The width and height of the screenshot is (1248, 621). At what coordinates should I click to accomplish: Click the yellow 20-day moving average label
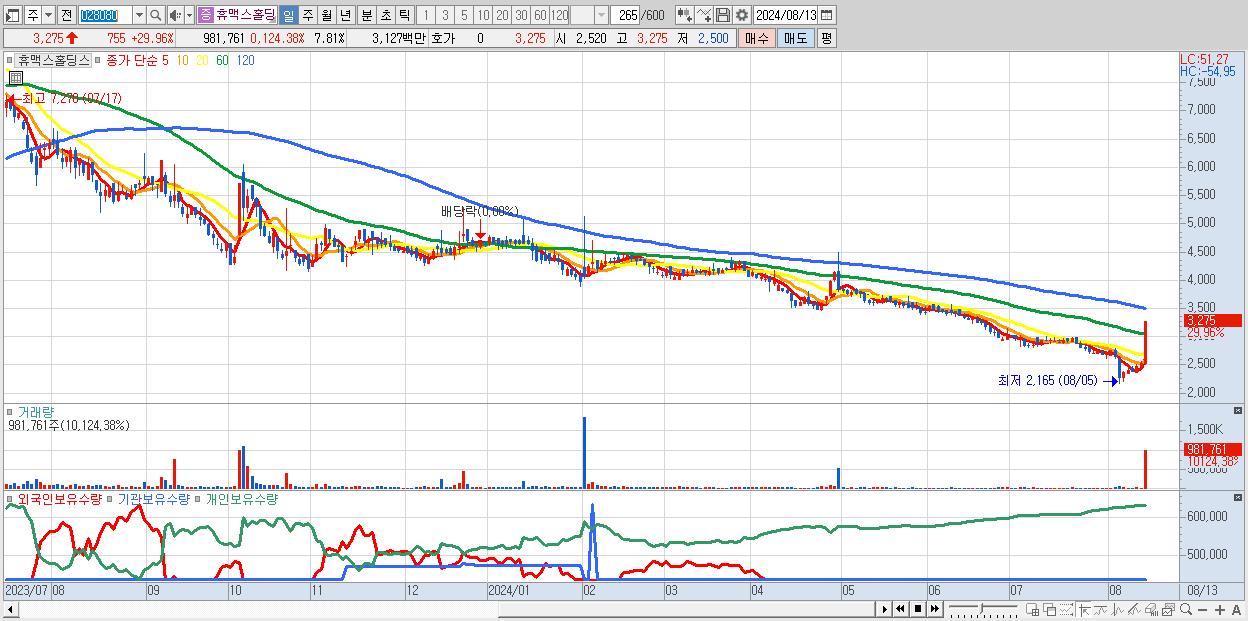(202, 60)
